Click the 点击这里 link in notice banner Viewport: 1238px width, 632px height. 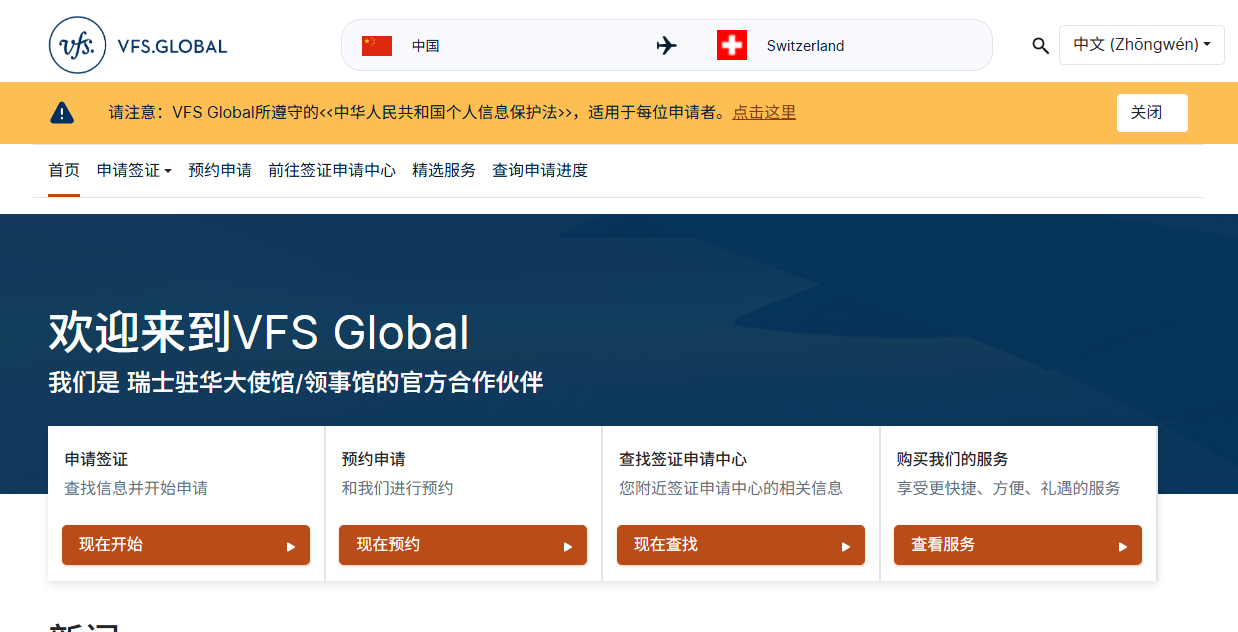tap(764, 112)
